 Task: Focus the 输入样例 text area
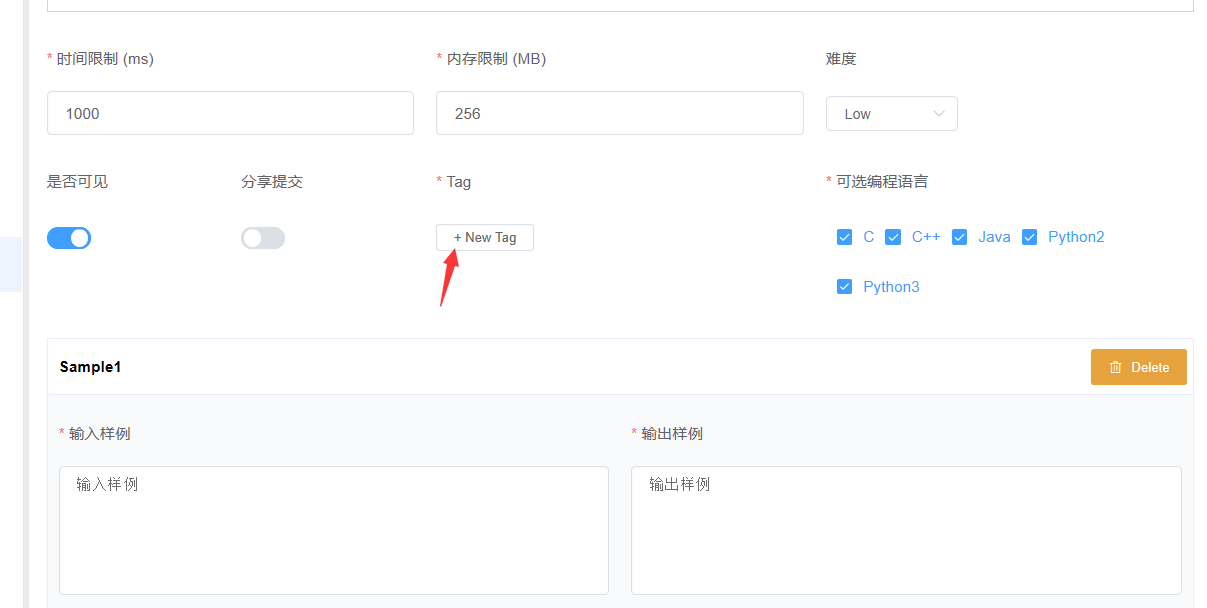(x=334, y=530)
